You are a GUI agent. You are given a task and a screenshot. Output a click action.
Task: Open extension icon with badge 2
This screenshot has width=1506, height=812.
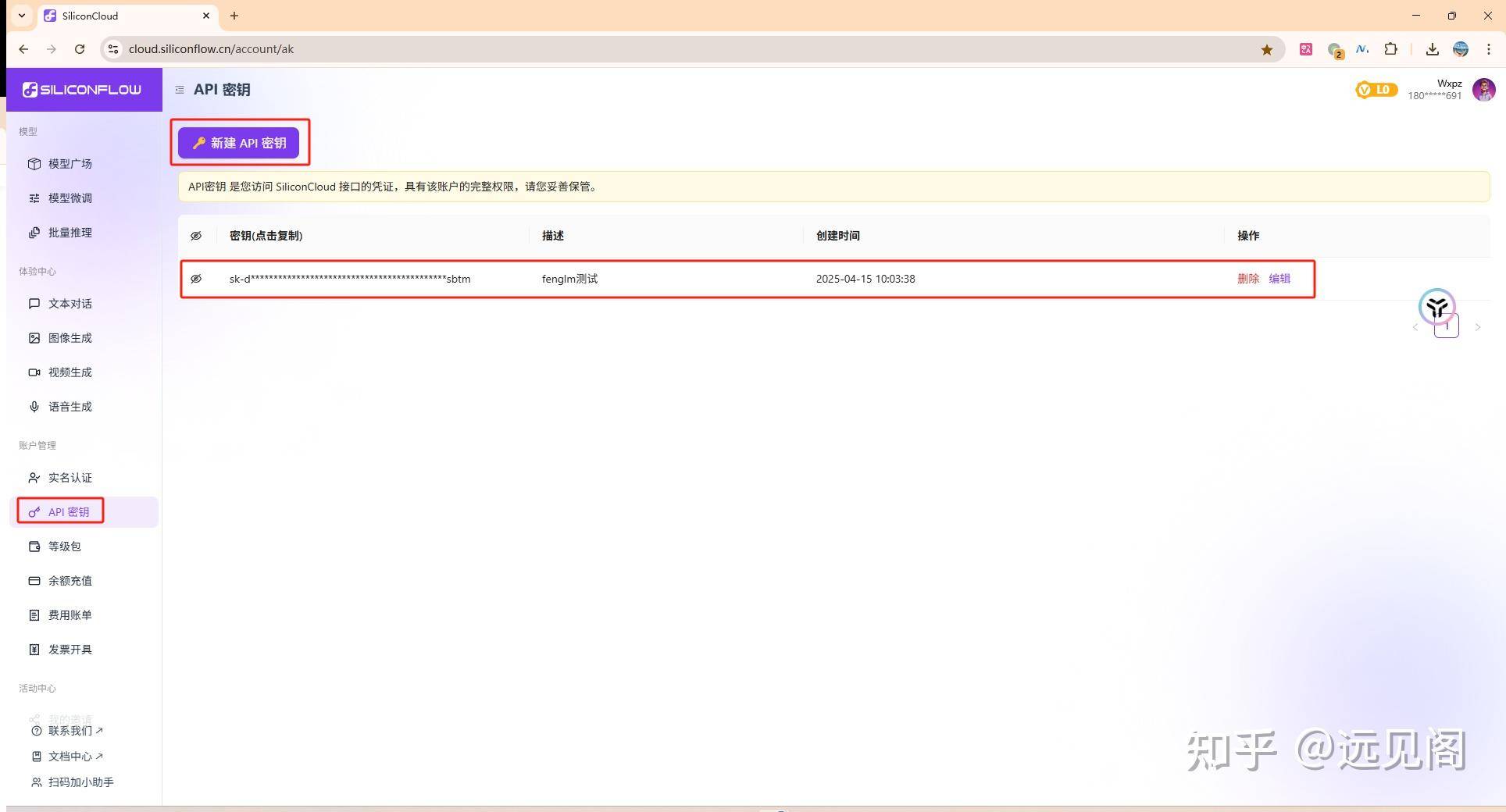click(x=1335, y=50)
